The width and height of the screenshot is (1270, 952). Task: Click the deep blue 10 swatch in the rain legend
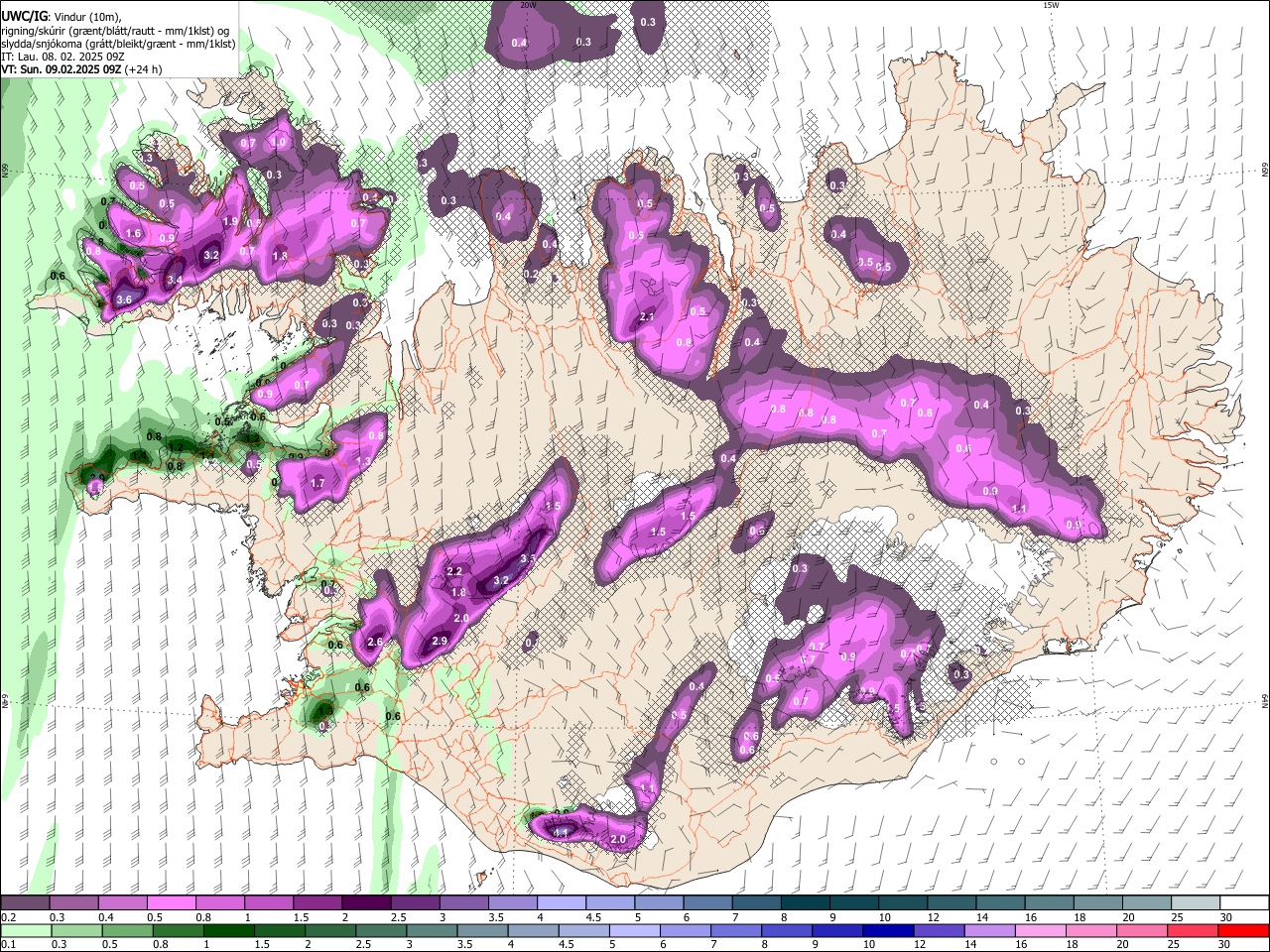pyautogui.click(x=888, y=930)
